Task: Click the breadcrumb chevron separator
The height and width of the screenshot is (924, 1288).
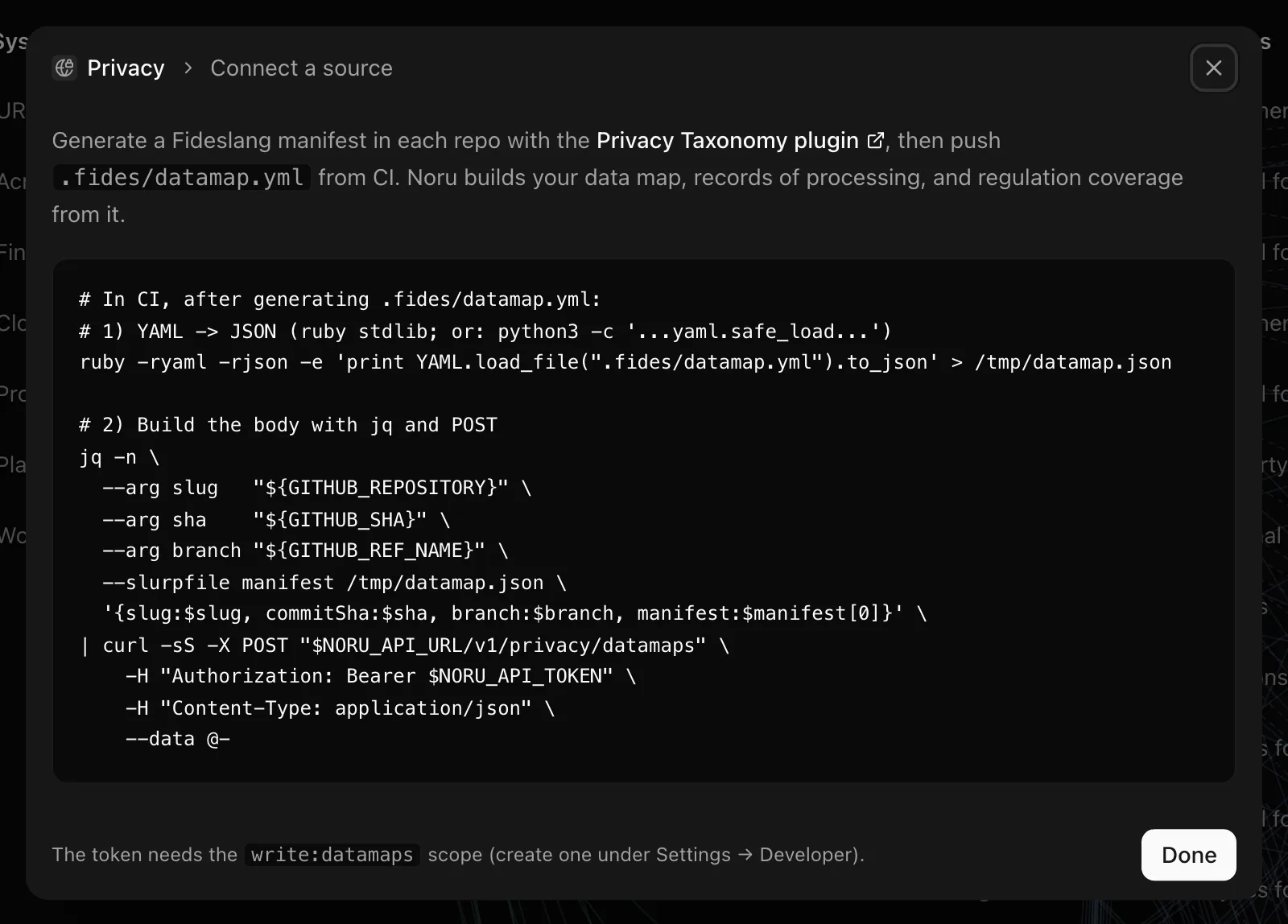Action: point(188,68)
